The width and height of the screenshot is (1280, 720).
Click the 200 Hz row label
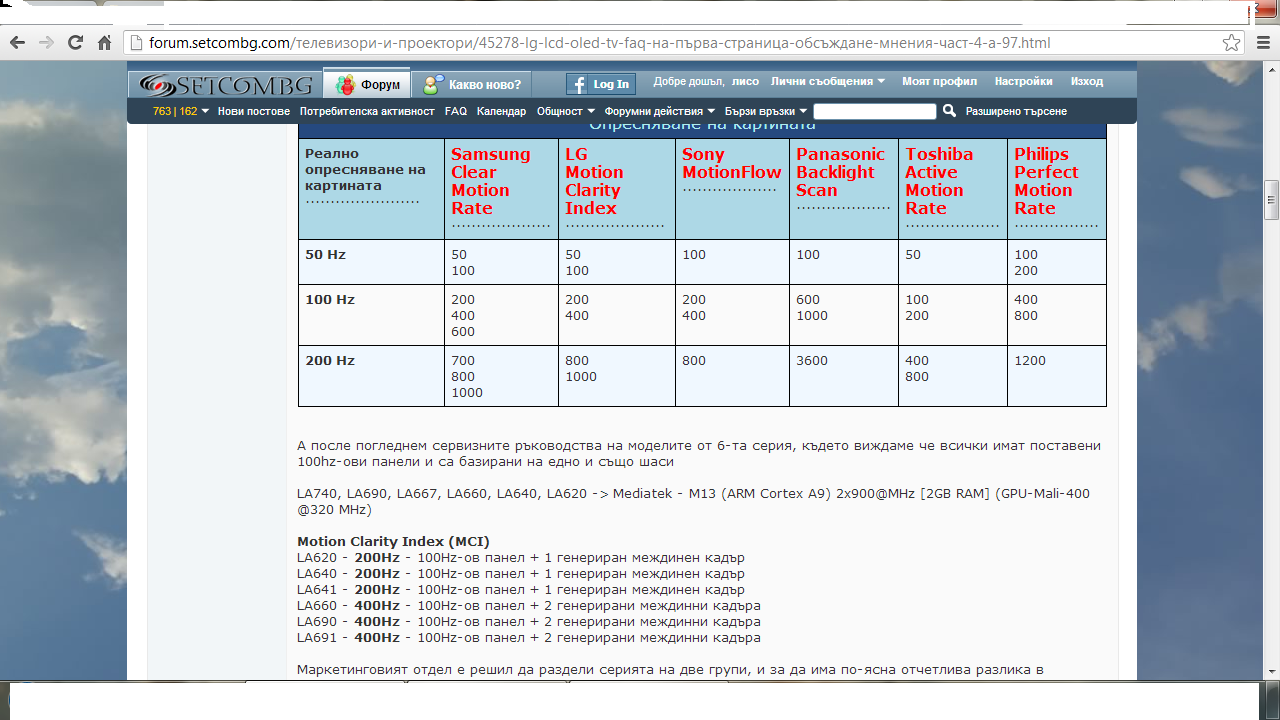click(x=330, y=361)
